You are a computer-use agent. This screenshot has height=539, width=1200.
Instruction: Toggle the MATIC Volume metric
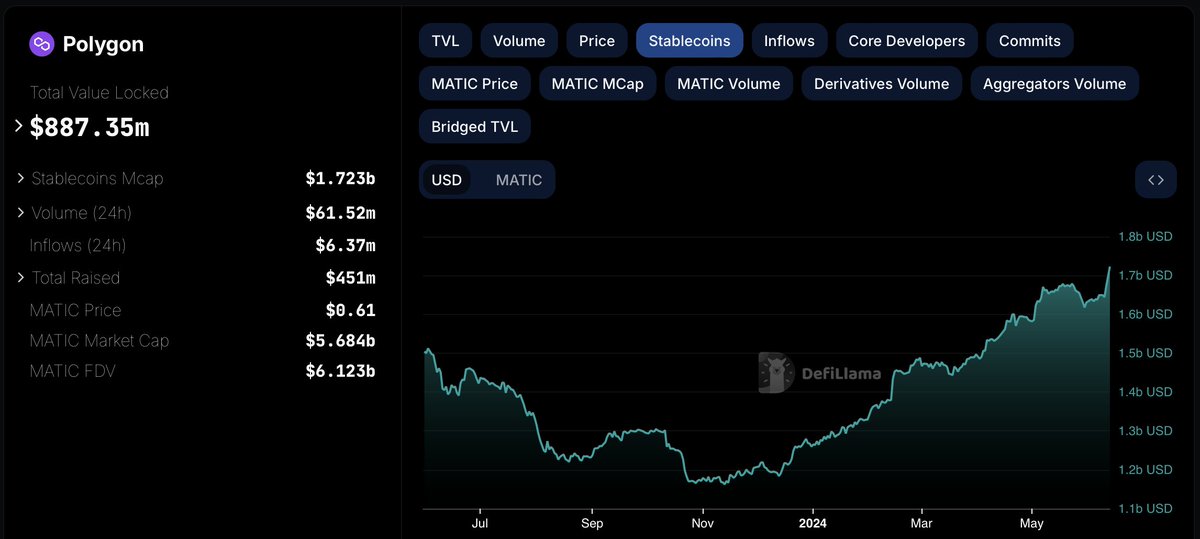click(729, 84)
